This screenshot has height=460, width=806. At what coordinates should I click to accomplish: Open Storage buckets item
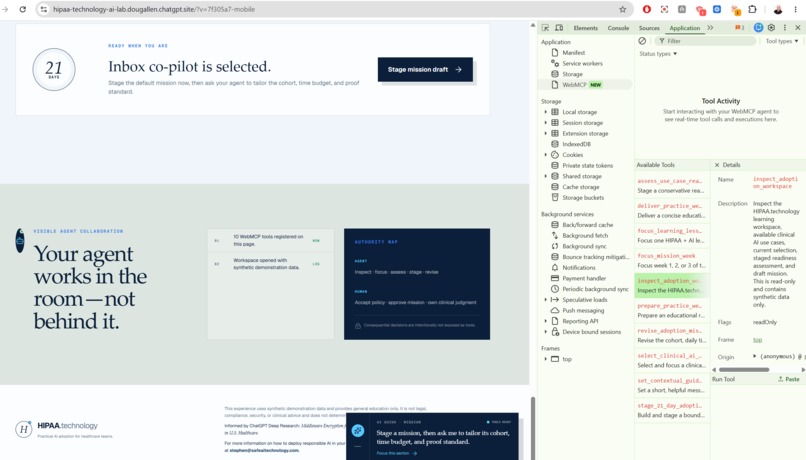point(583,198)
